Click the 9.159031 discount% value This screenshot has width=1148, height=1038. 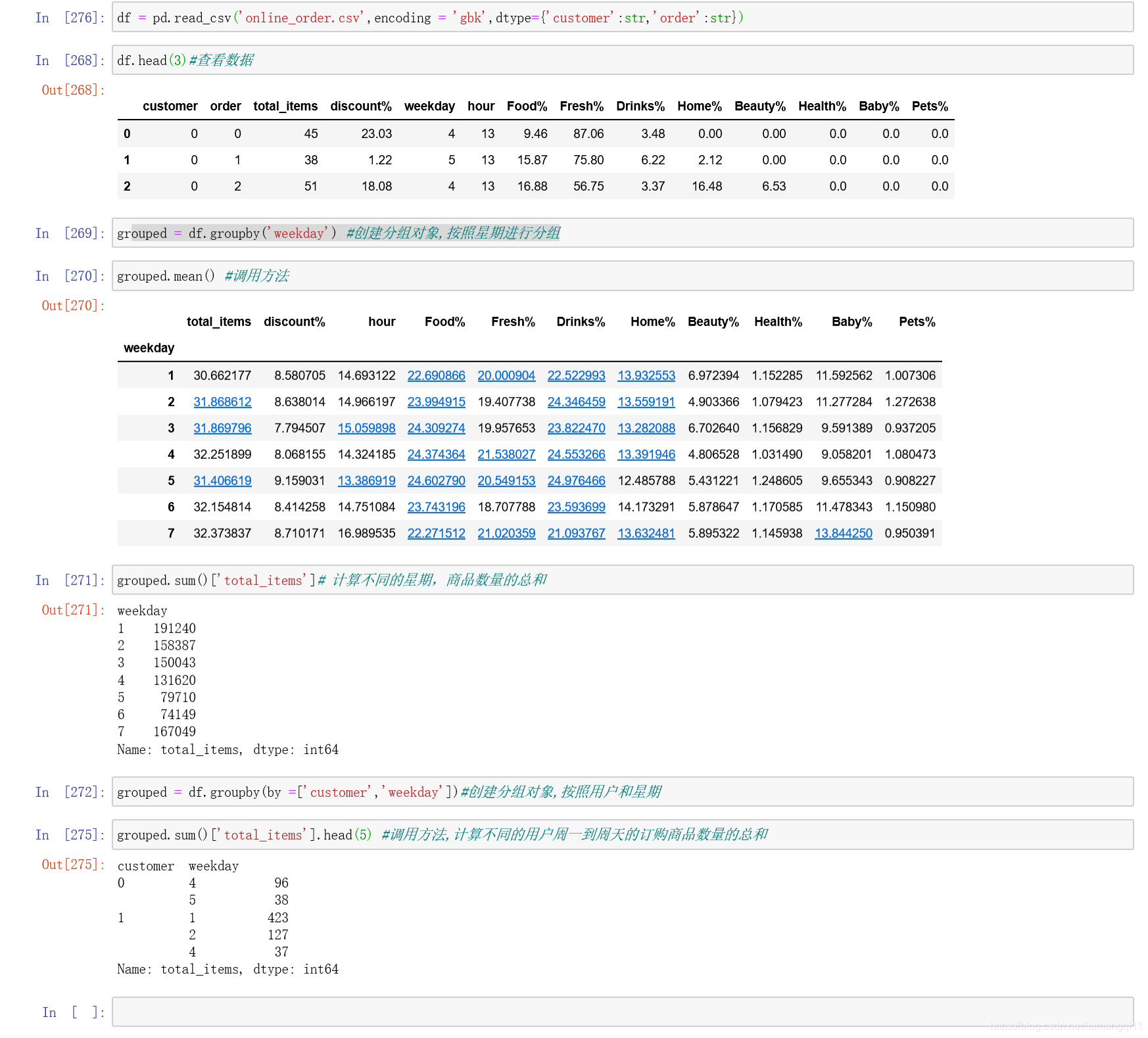300,481
